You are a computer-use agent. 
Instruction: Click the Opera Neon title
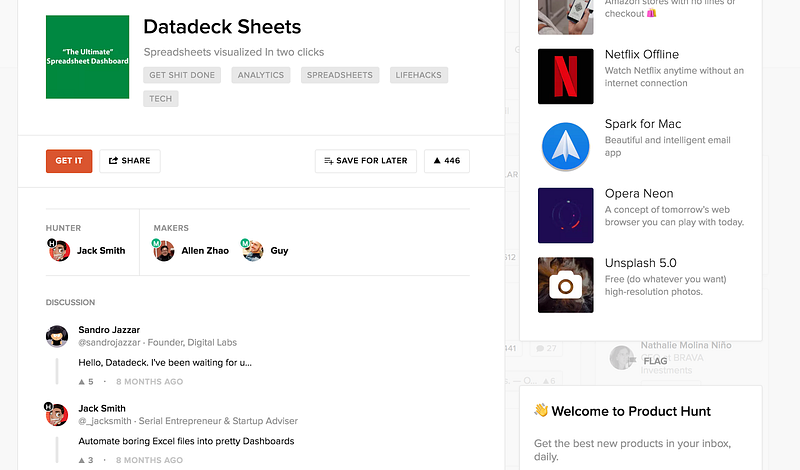639,193
